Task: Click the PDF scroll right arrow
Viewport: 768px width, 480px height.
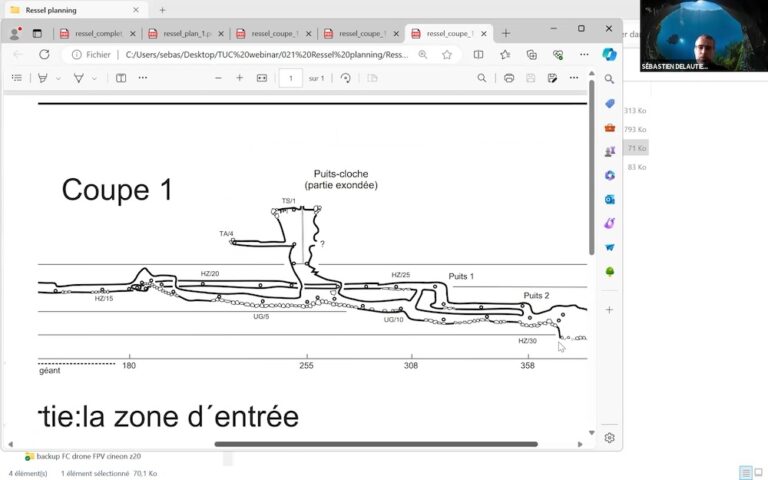Action: pyautogui.click(x=580, y=444)
